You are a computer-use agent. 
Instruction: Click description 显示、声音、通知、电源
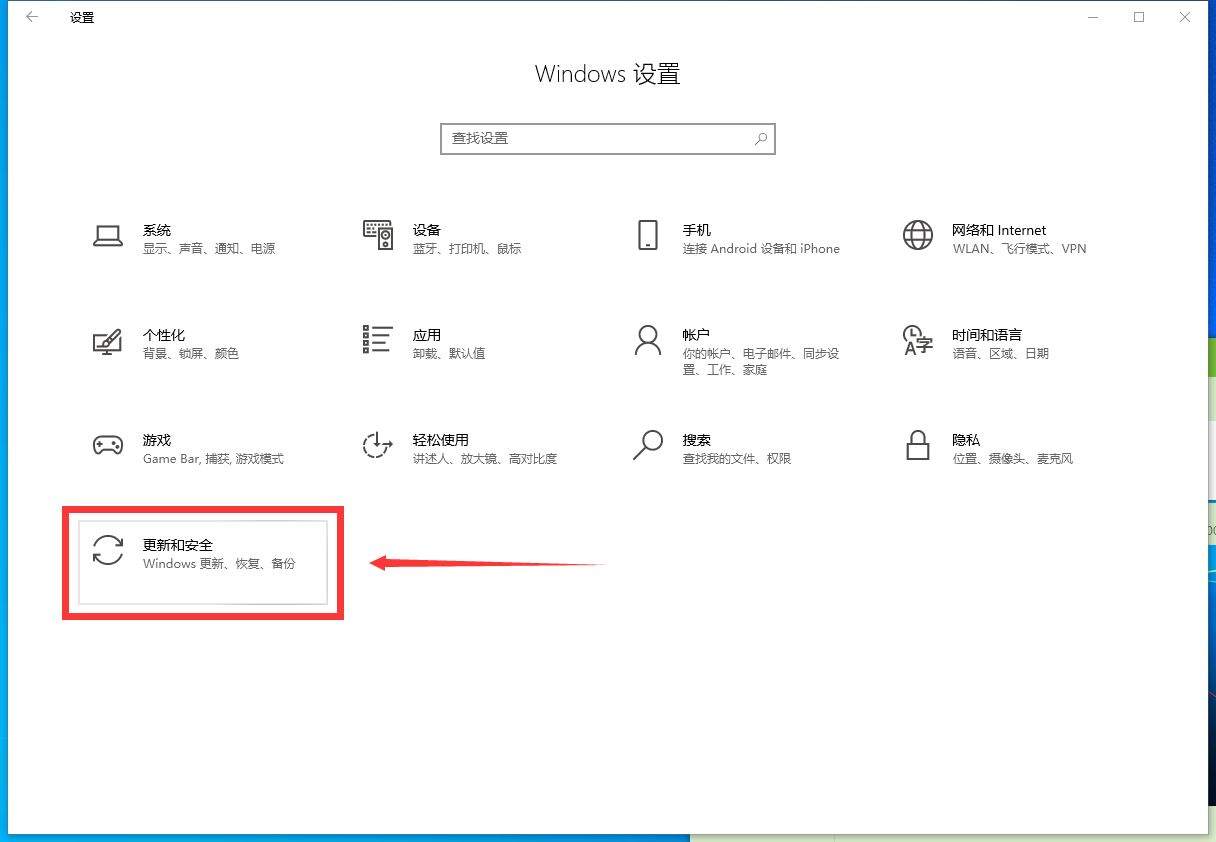[209, 249]
